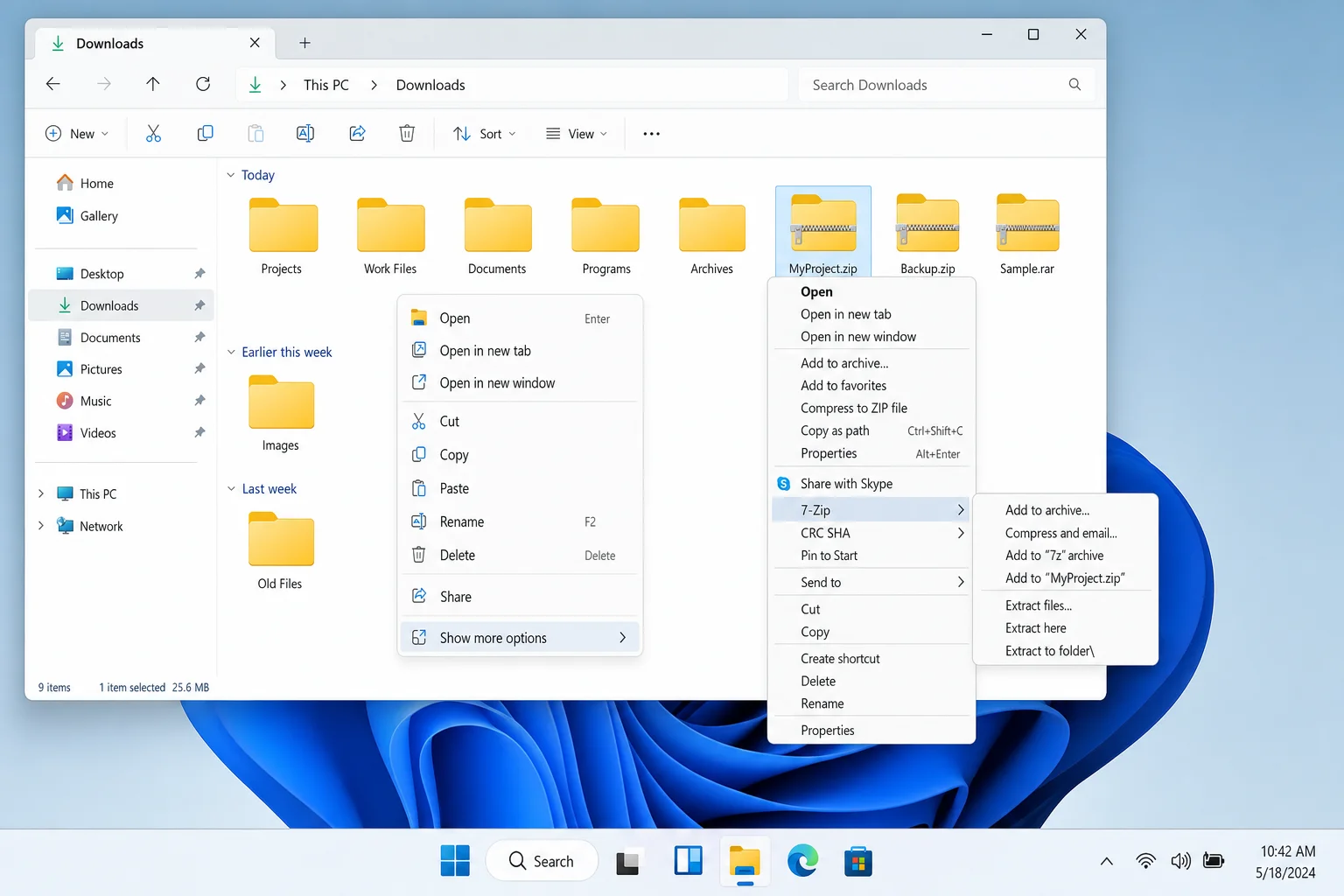This screenshot has height=896, width=1344.
Task: Open the See more ellipsis menu
Action: [651, 134]
